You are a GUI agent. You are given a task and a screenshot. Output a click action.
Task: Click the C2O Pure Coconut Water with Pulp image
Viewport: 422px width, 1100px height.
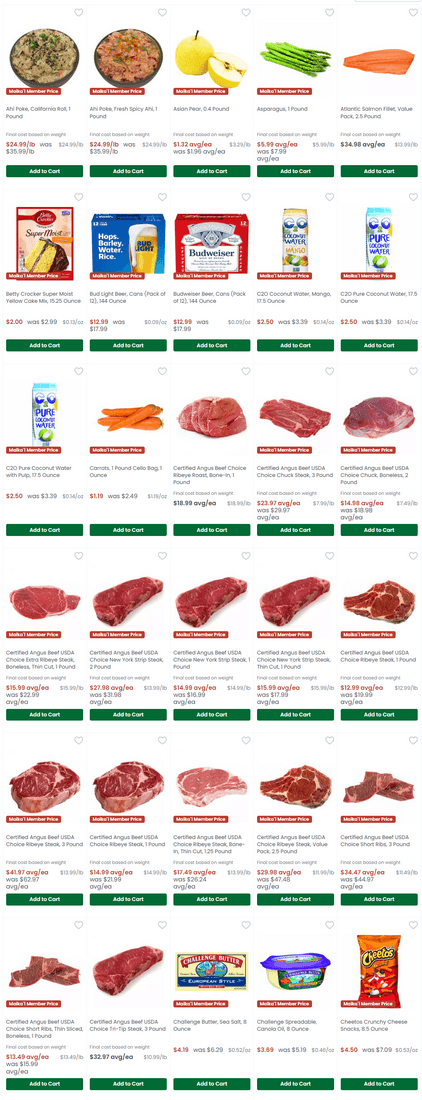click(44, 415)
